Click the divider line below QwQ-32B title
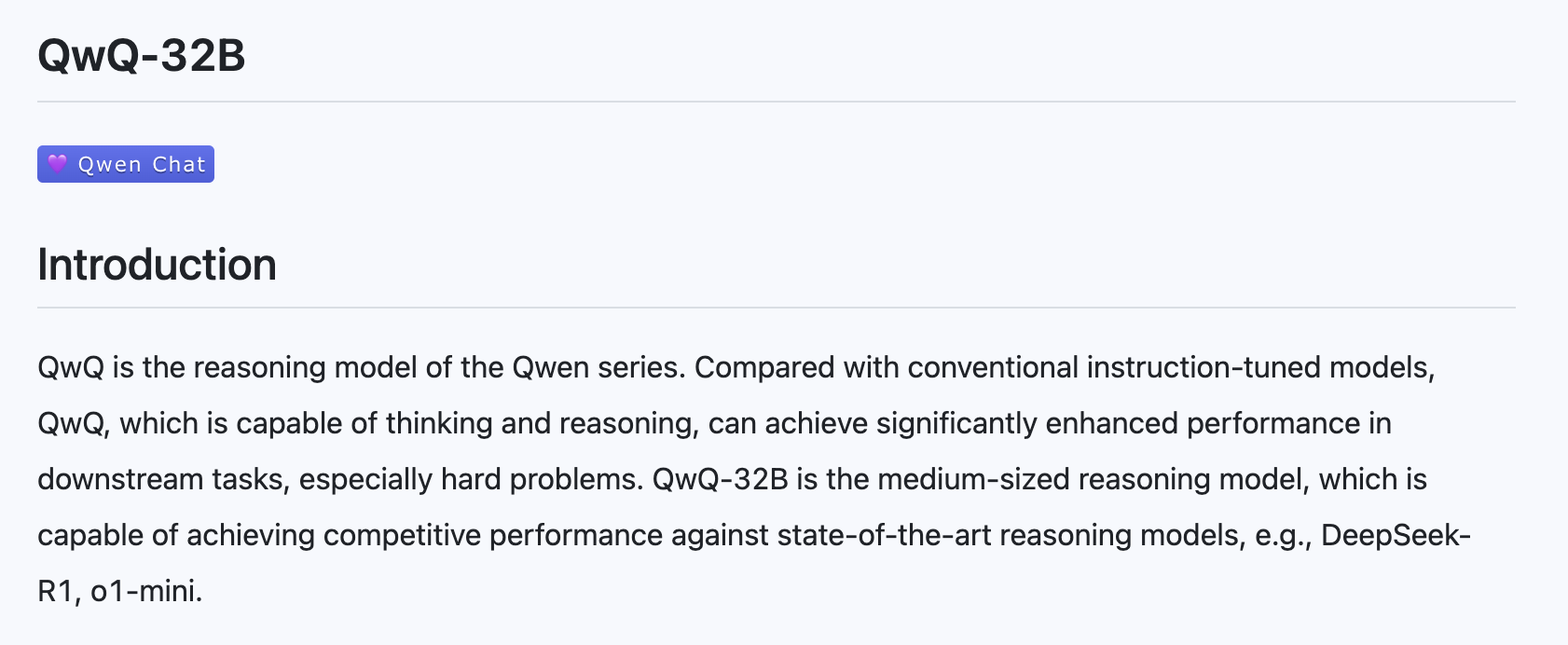This screenshot has width=1568, height=645. pyautogui.click(x=776, y=102)
